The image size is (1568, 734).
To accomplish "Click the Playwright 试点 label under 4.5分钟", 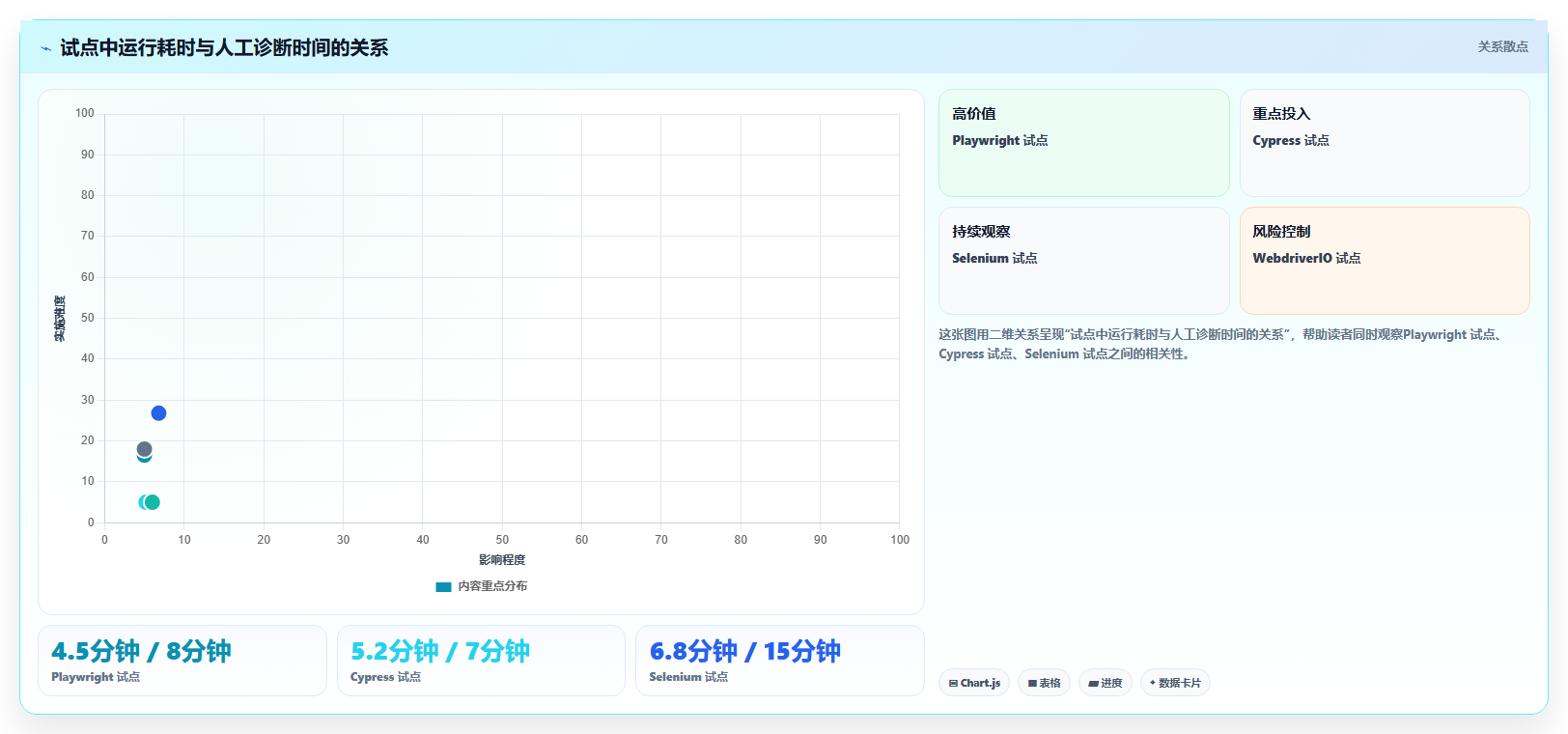I will pyautogui.click(x=96, y=677).
